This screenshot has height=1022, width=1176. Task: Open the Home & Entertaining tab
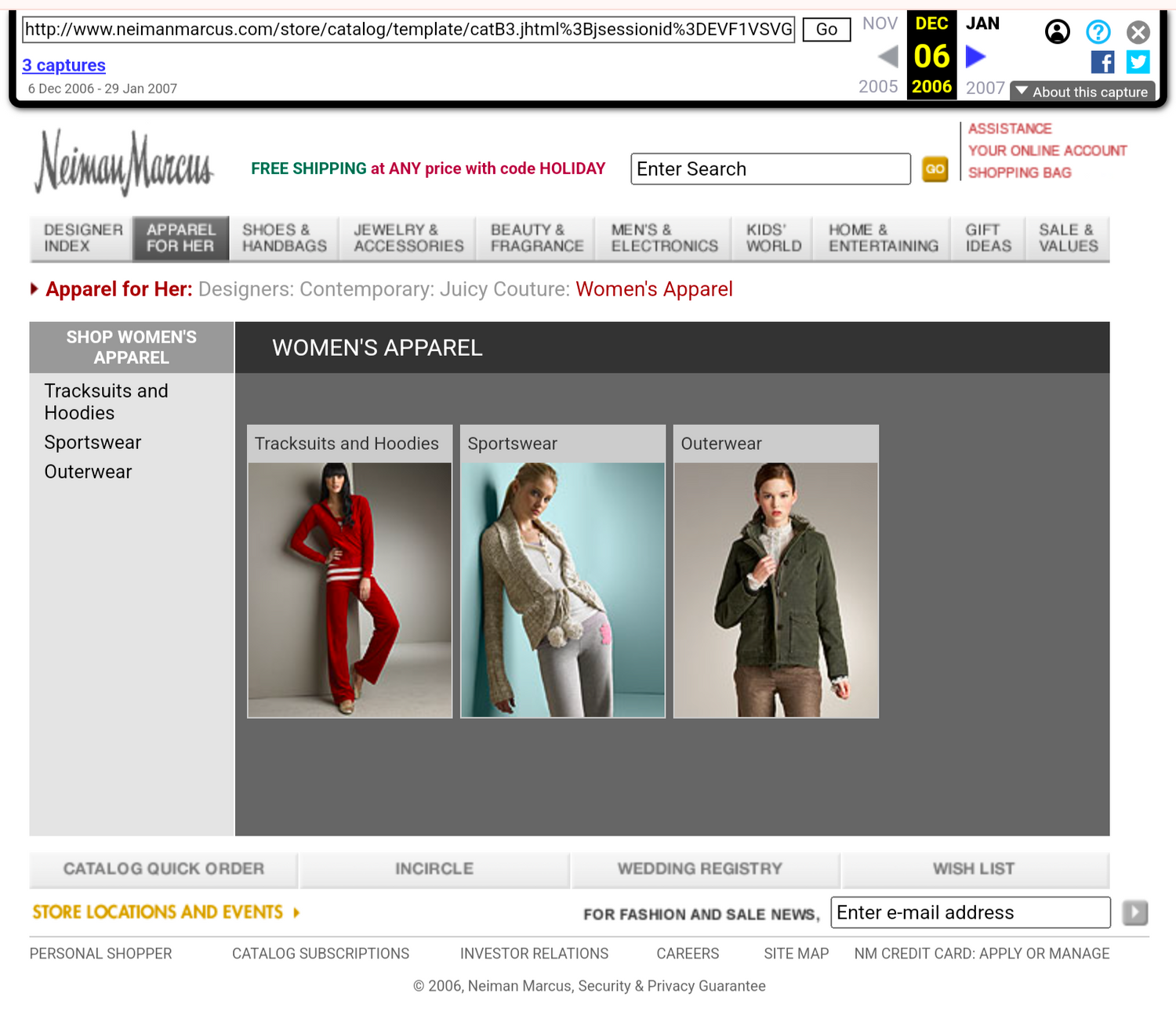coord(883,238)
